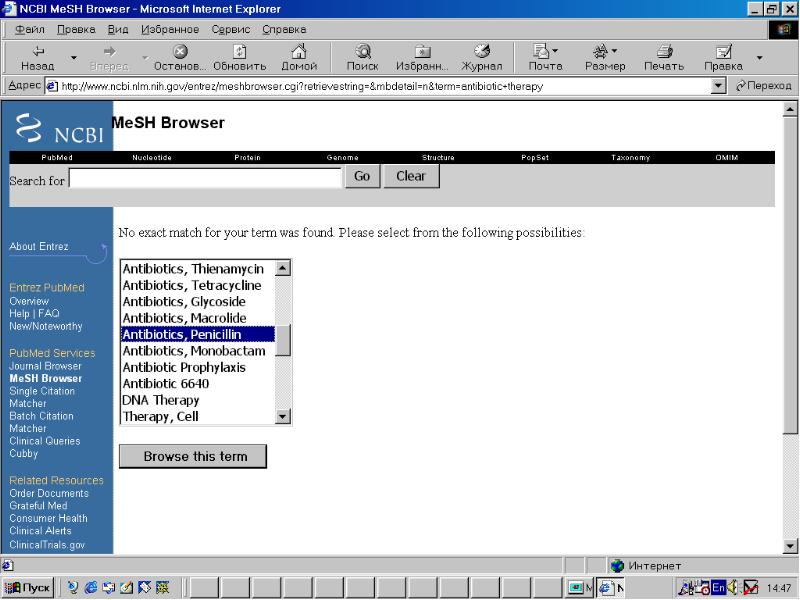Open the Consumer Health link
Image resolution: width=800 pixels, height=600 pixels.
48,518
